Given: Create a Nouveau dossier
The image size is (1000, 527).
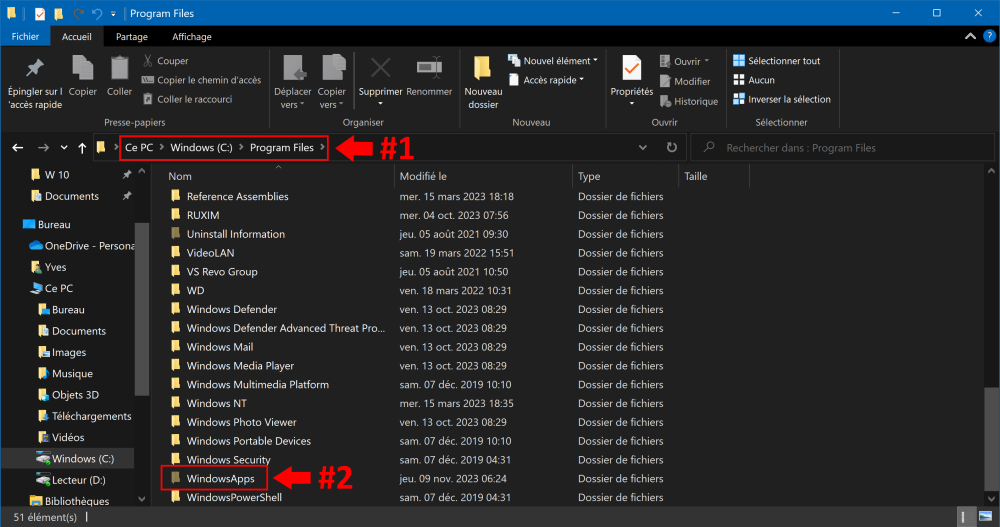Looking at the screenshot, I should tap(483, 83).
